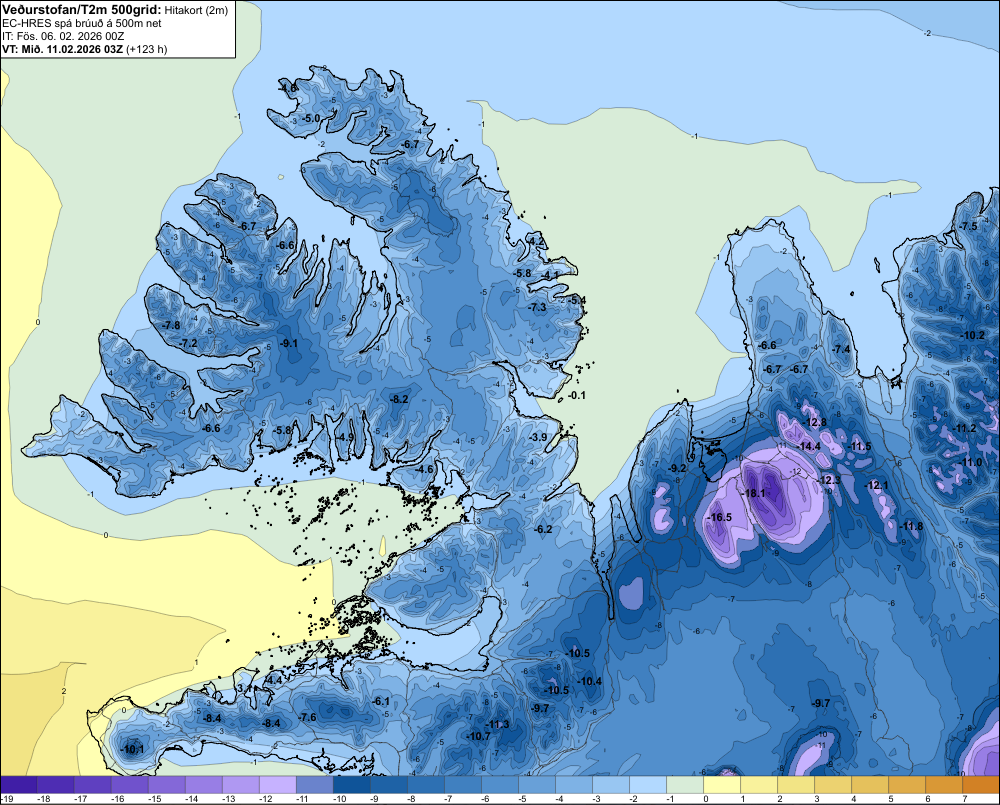Select the -4.2 temperature label
Screen dimensions: 1000x805
tap(537, 241)
